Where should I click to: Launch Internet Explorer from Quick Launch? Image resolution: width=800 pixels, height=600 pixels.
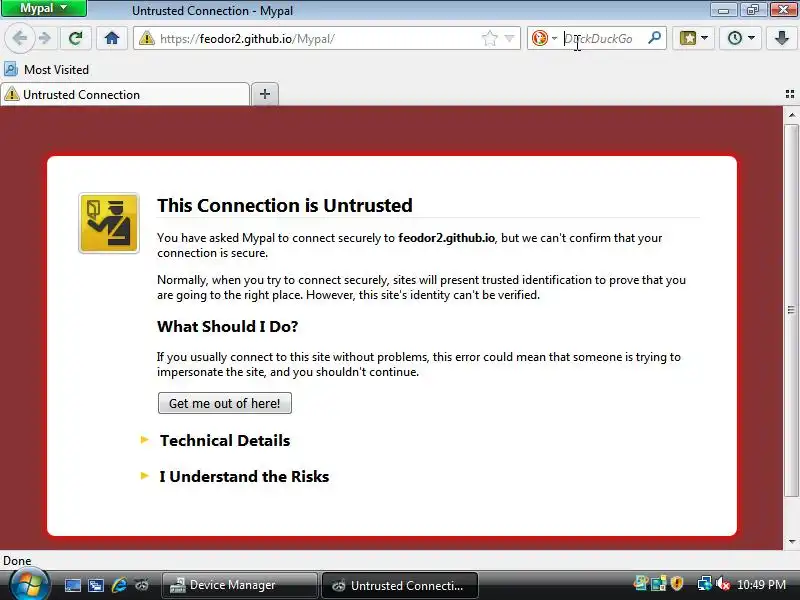pos(119,585)
